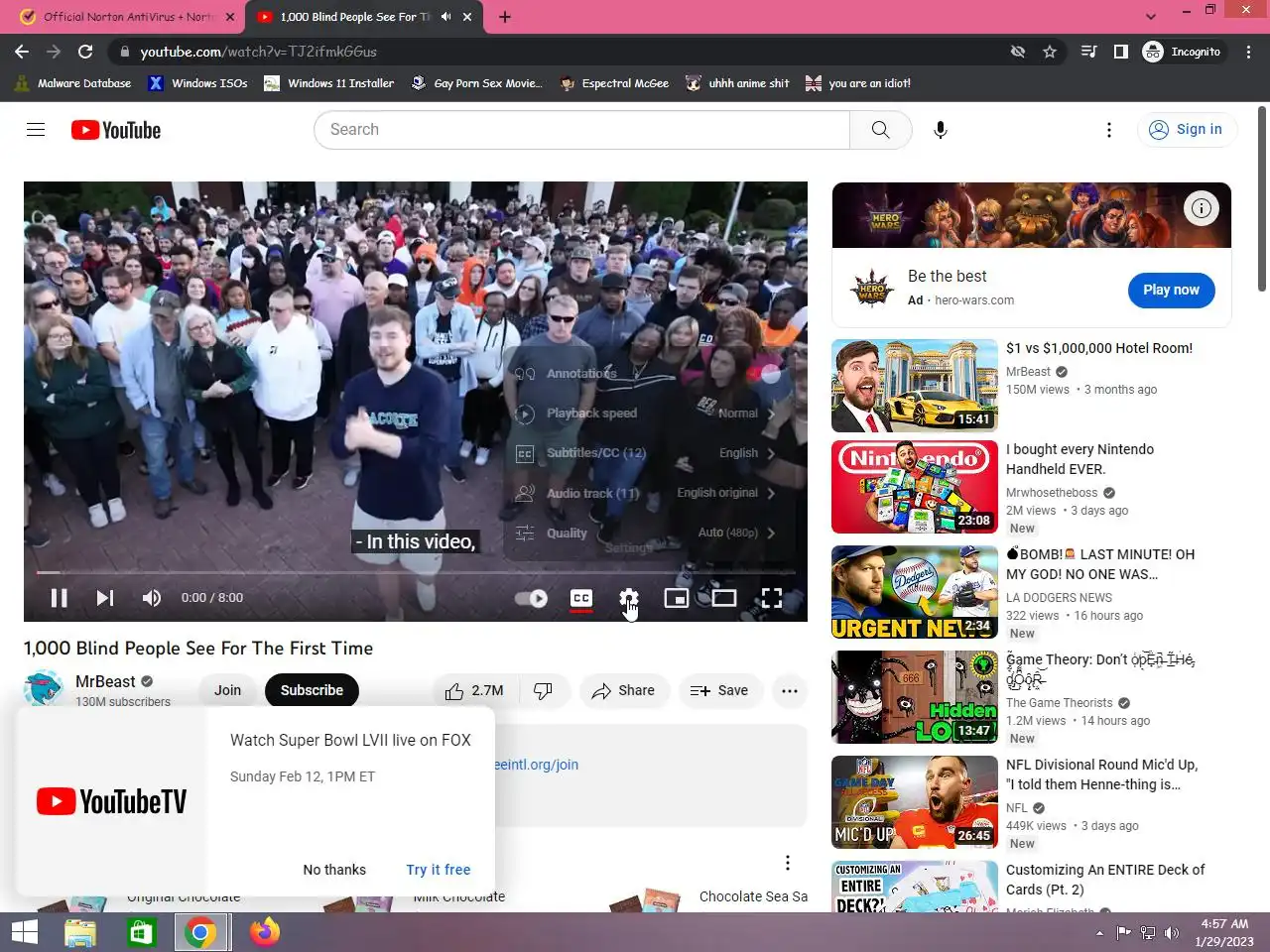This screenshot has width=1270, height=952.
Task: Join the MrBeast channel membership
Action: [x=228, y=691]
